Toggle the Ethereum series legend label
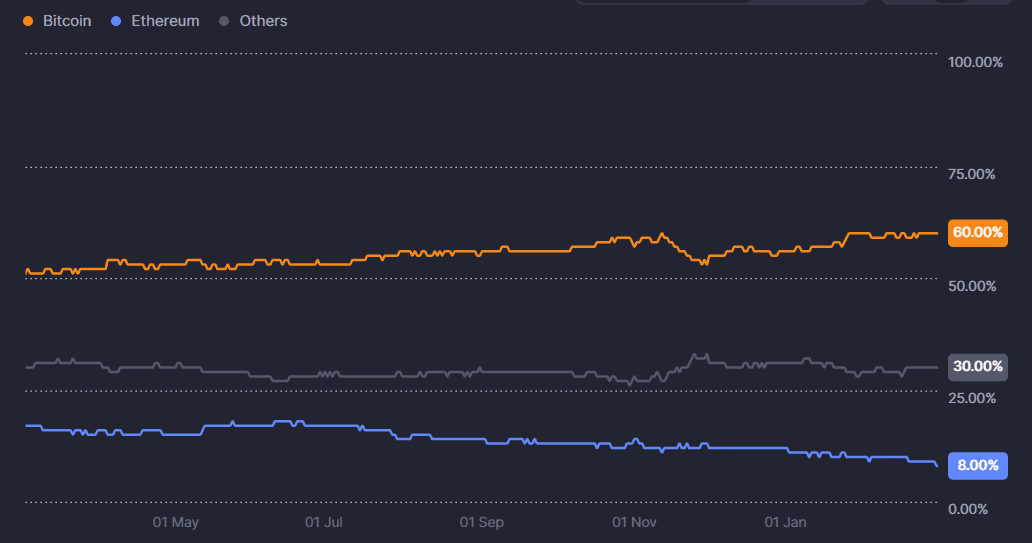 coord(165,21)
